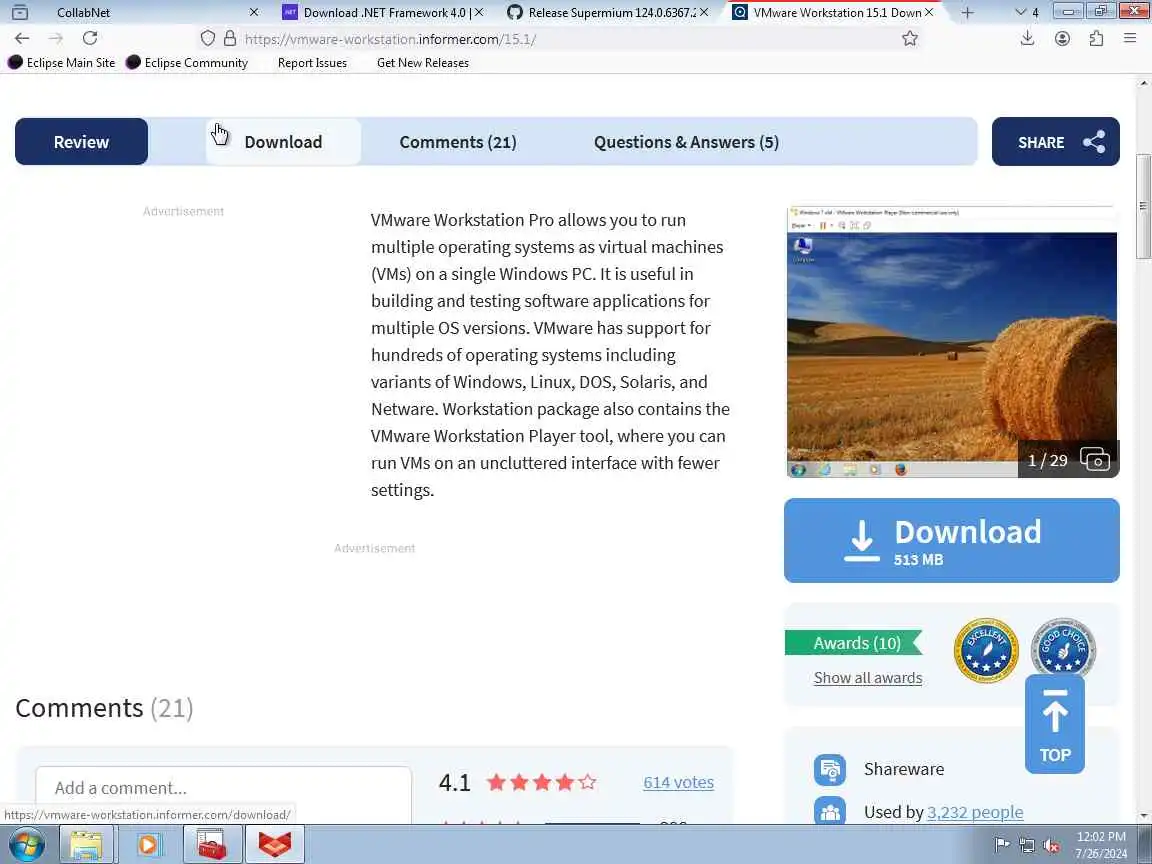Open the account profile icon

click(1062, 38)
